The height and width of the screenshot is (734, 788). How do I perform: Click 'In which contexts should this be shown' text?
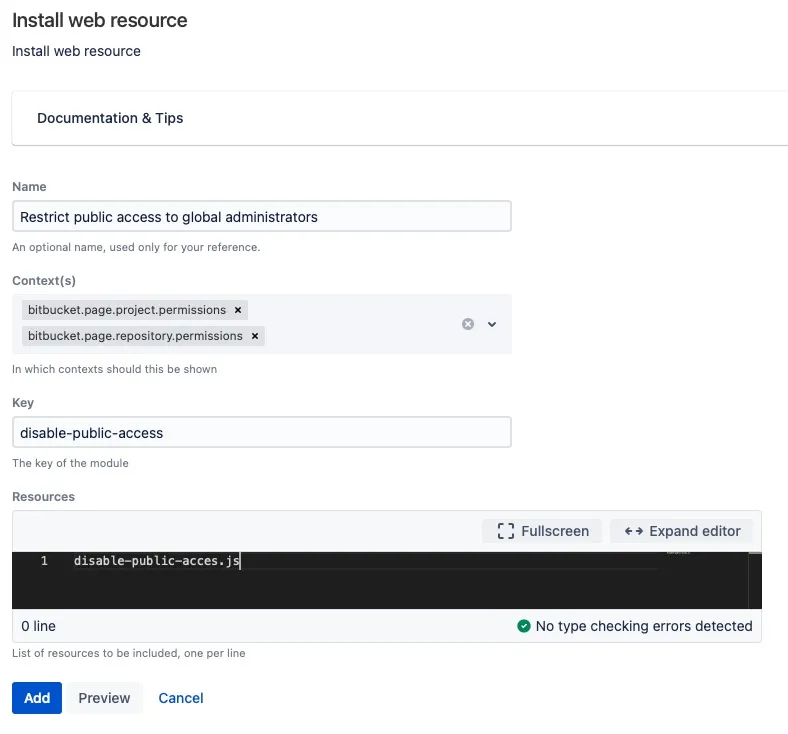[115, 369]
